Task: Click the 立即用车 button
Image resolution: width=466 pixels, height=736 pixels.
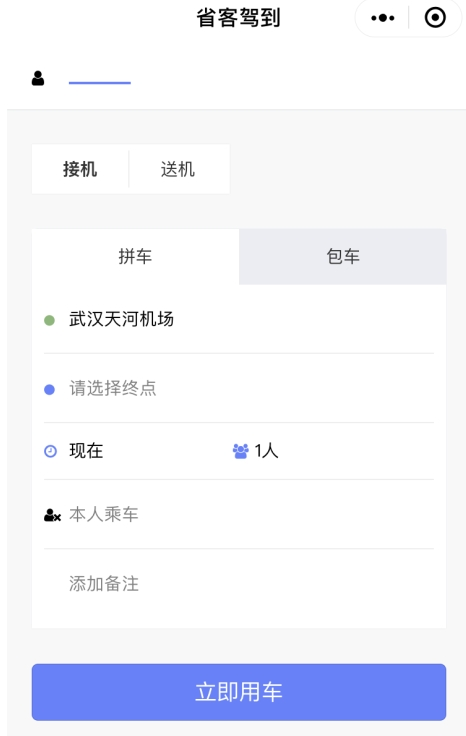Action: click(239, 692)
